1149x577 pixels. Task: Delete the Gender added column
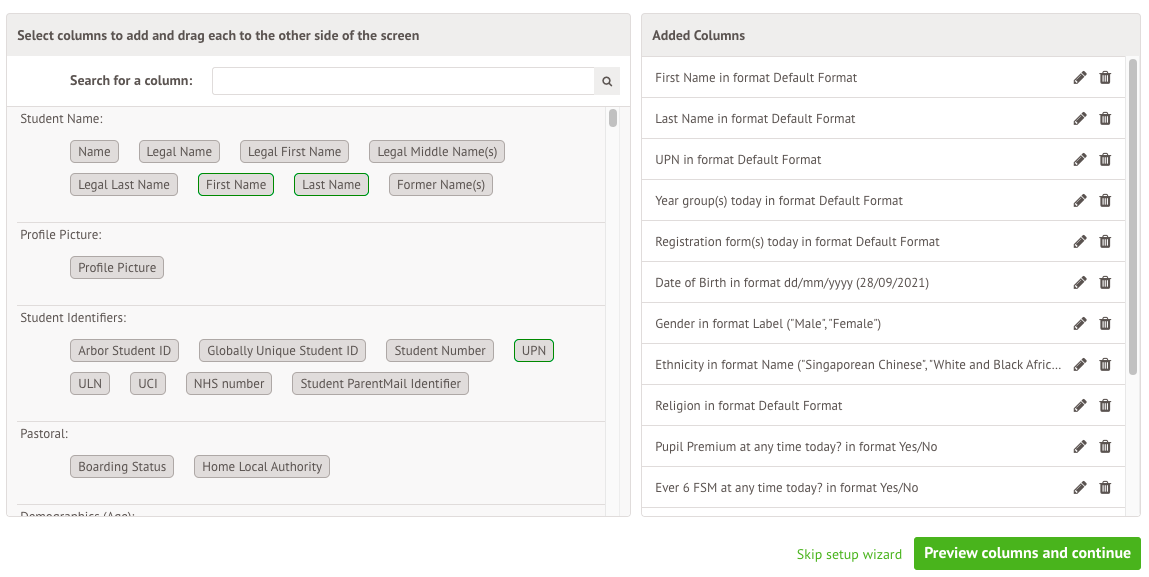pyautogui.click(x=1105, y=324)
